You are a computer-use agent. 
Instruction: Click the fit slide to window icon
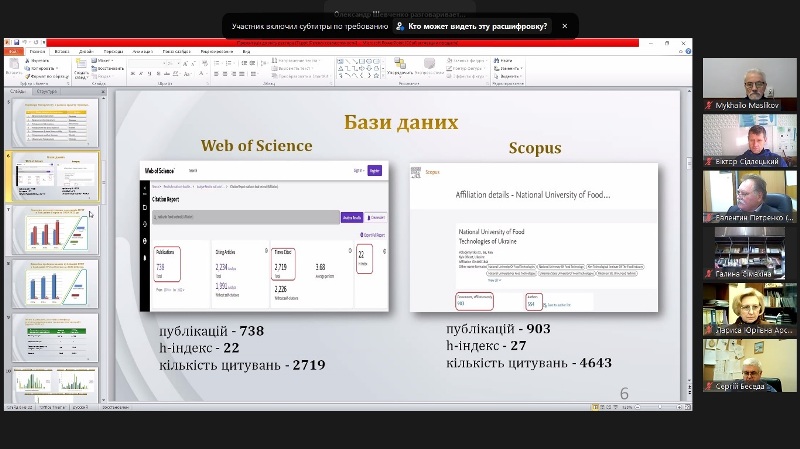coord(688,407)
